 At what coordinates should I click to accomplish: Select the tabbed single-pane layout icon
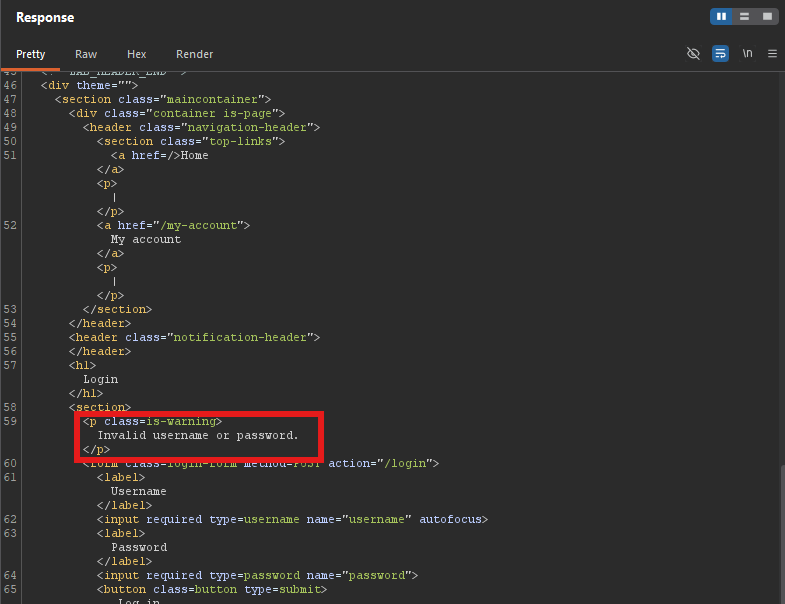[x=767, y=17]
